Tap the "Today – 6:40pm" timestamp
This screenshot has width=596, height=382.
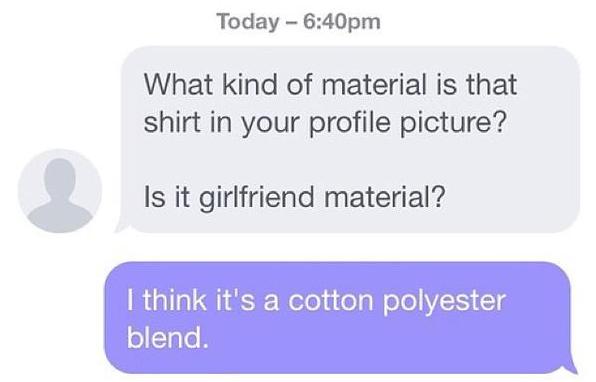click(x=298, y=22)
